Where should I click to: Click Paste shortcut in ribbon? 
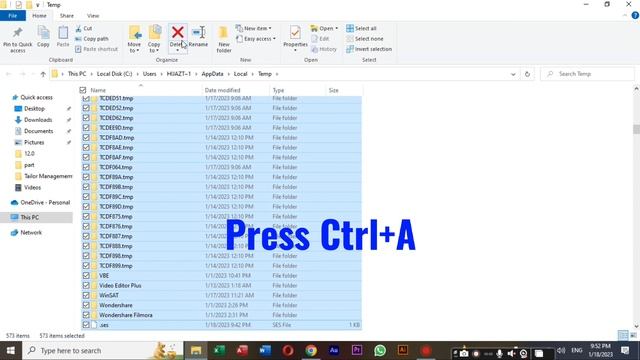pos(96,49)
